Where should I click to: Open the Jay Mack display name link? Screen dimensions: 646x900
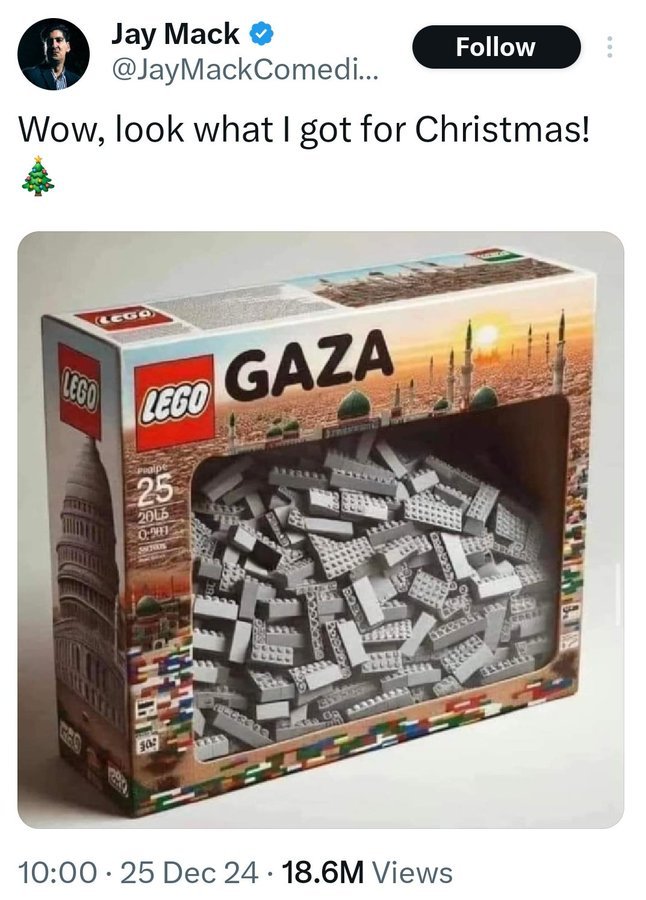tap(175, 34)
